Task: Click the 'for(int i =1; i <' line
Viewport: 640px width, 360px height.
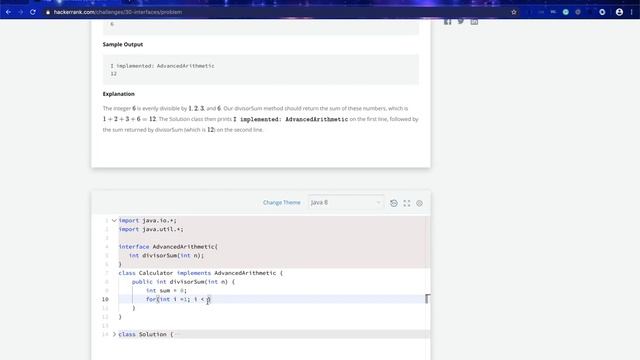Action: tap(178, 299)
